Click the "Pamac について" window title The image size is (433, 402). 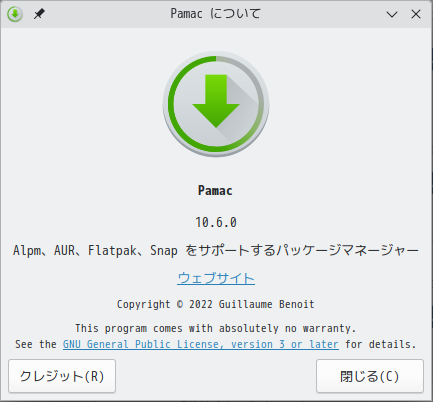coord(215,14)
